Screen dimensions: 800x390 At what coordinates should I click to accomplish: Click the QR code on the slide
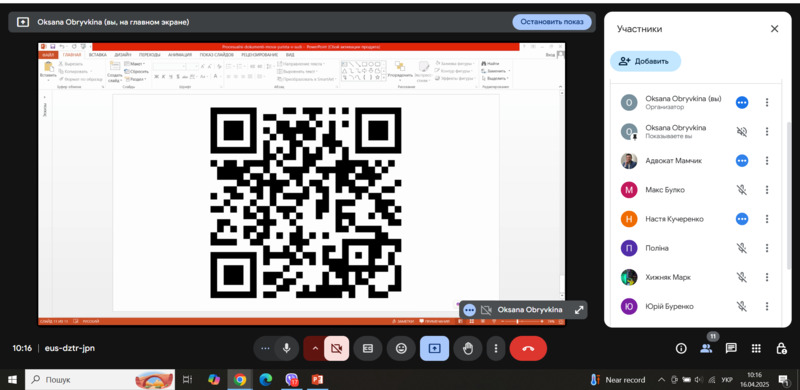click(306, 203)
